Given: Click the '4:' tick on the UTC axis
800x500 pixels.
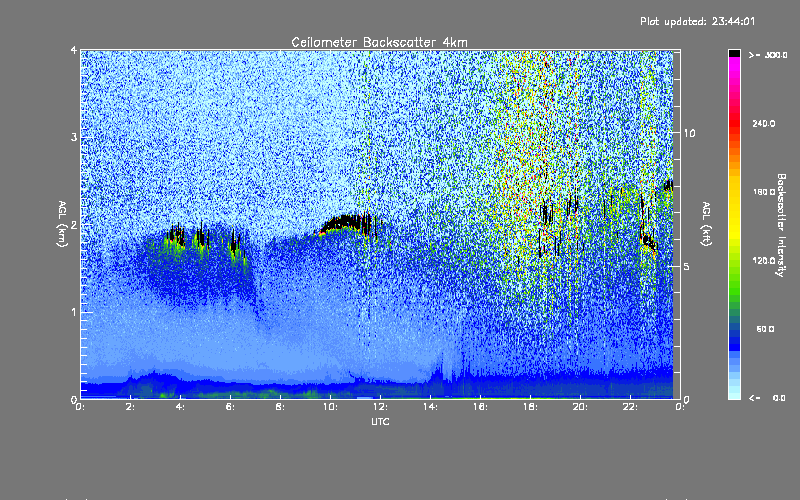Looking at the screenshot, I should 180,407.
